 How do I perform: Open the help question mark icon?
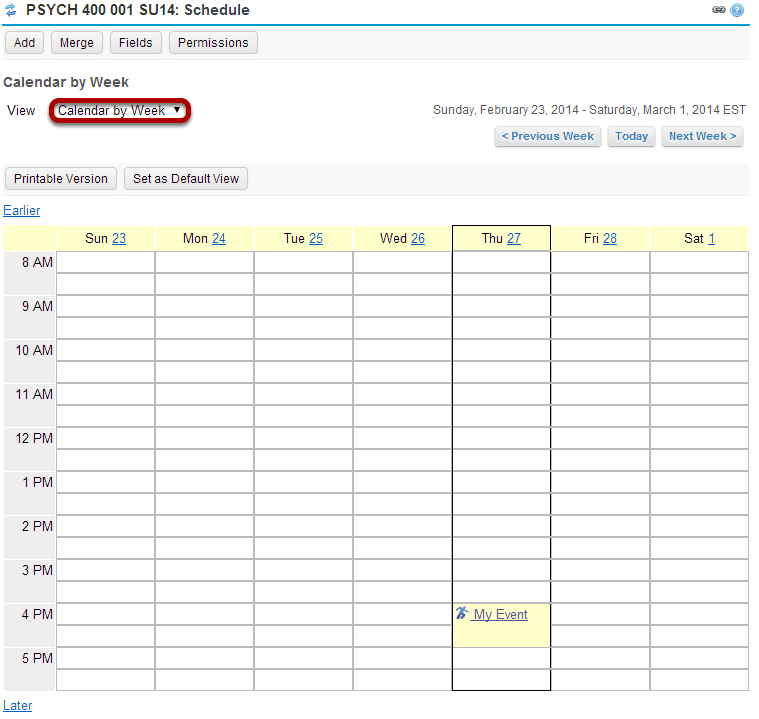737,10
